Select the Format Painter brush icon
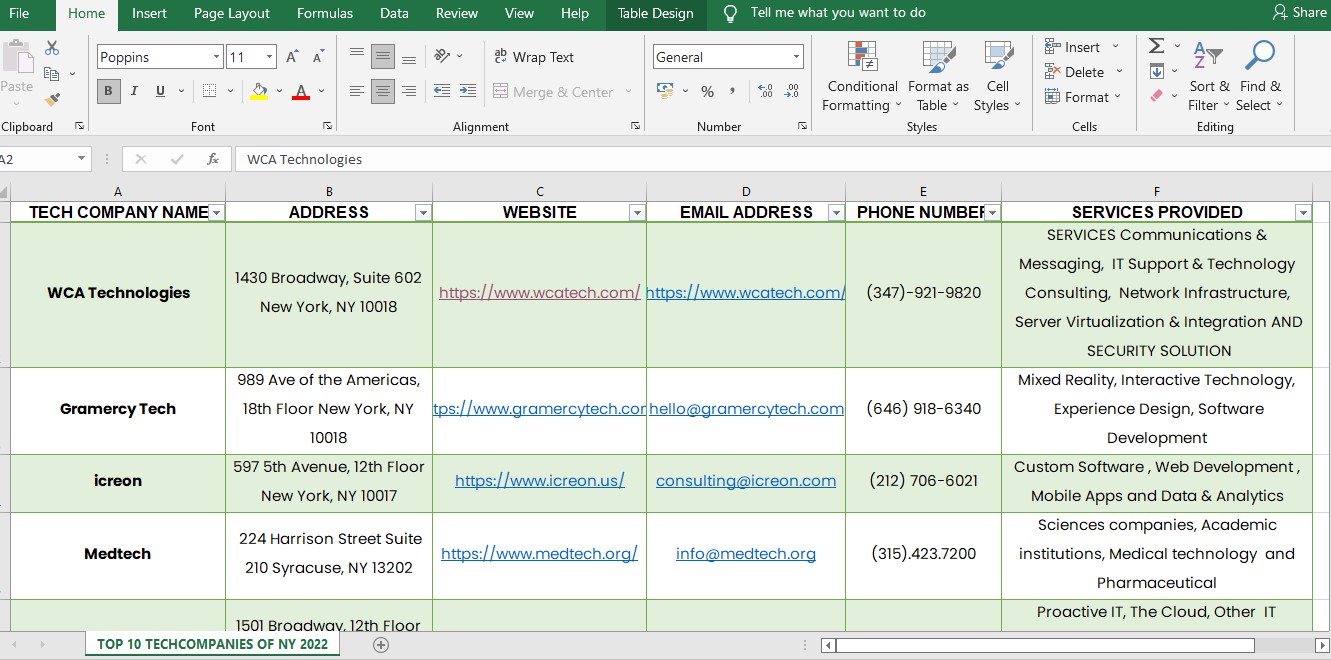Image resolution: width=1331 pixels, height=660 pixels. coord(52,99)
